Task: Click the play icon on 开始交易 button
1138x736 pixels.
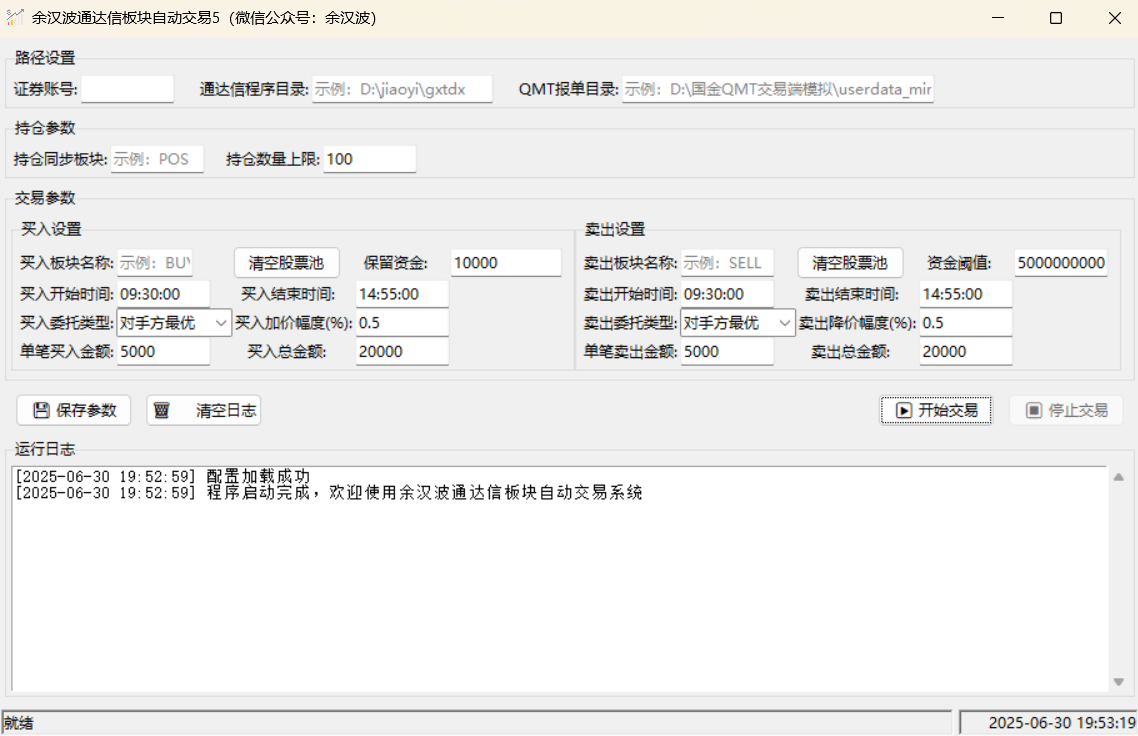Action: click(903, 410)
